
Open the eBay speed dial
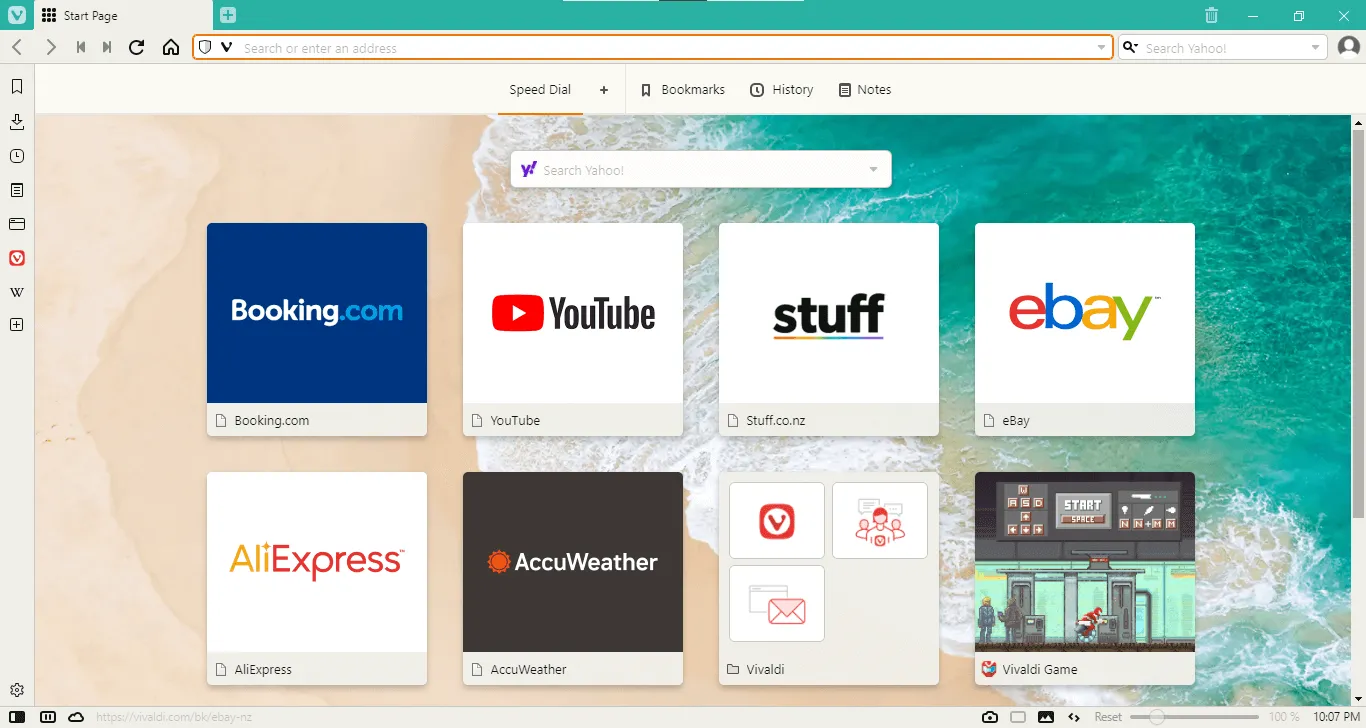(1085, 329)
